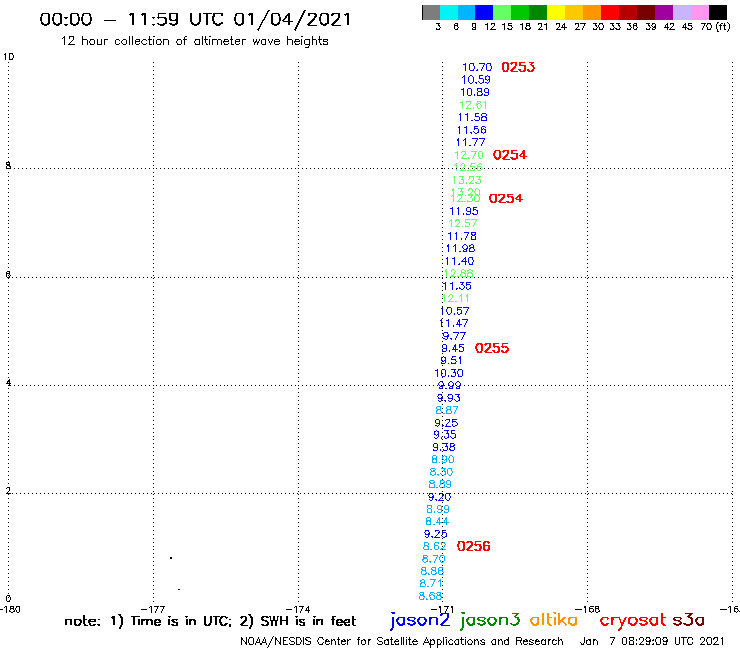Image resolution: width=740 pixels, height=650 pixels.
Task: Click the orange 'altika' satellite legend label
Action: pyautogui.click(x=554, y=620)
